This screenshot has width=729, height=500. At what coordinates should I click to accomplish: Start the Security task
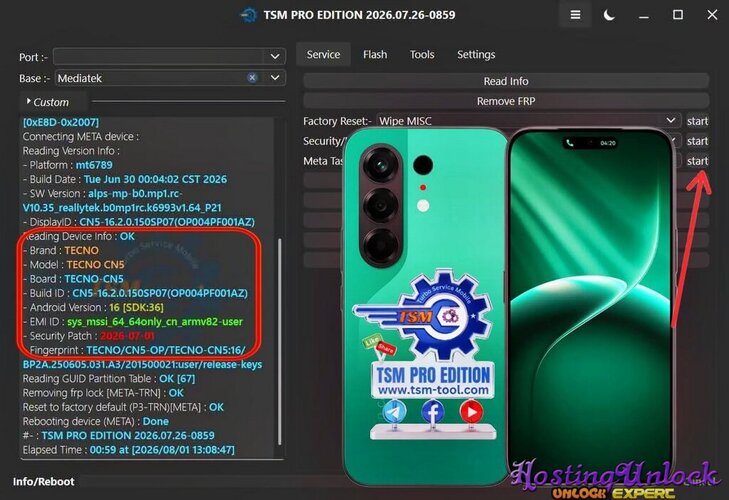click(x=697, y=141)
